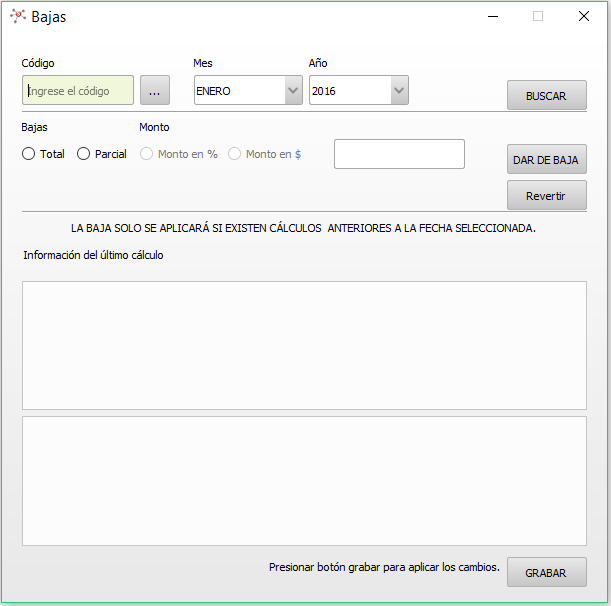Screen dimensions: 611x606
Task: Click GRABAR to apply the changes
Action: pyautogui.click(x=546, y=573)
